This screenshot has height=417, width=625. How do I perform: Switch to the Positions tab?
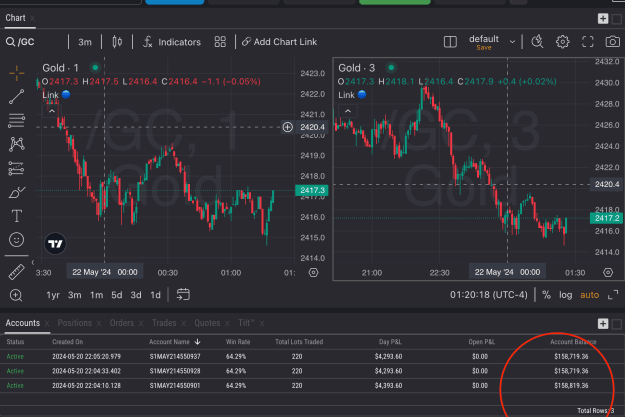(75, 323)
